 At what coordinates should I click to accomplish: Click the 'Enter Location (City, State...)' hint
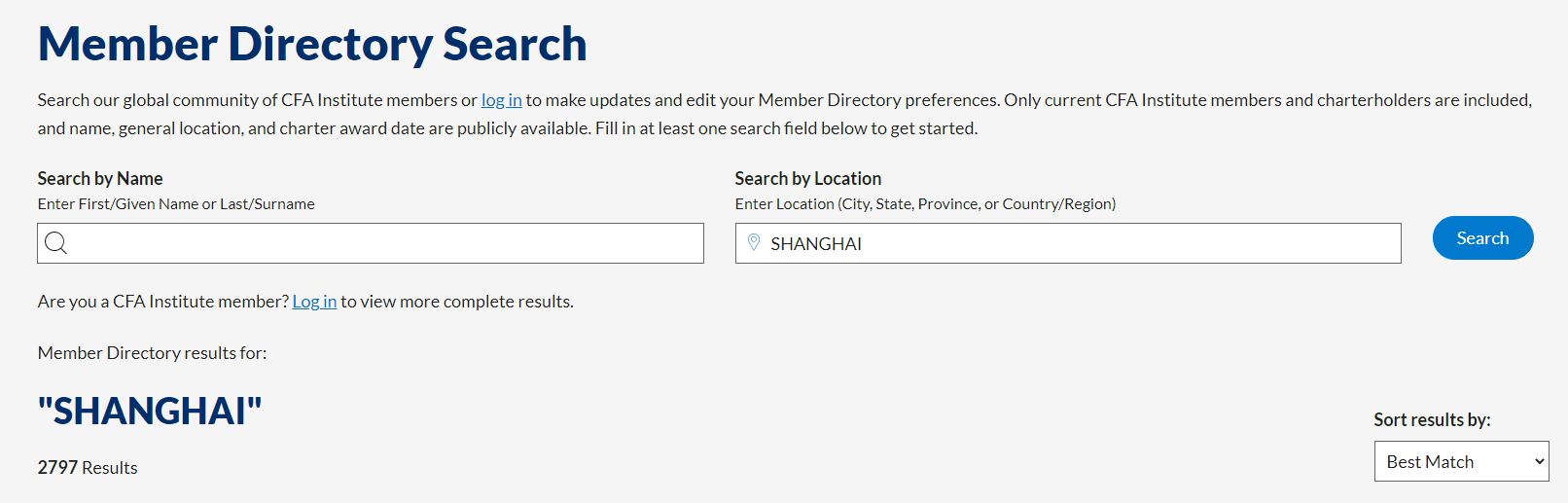coord(925,204)
